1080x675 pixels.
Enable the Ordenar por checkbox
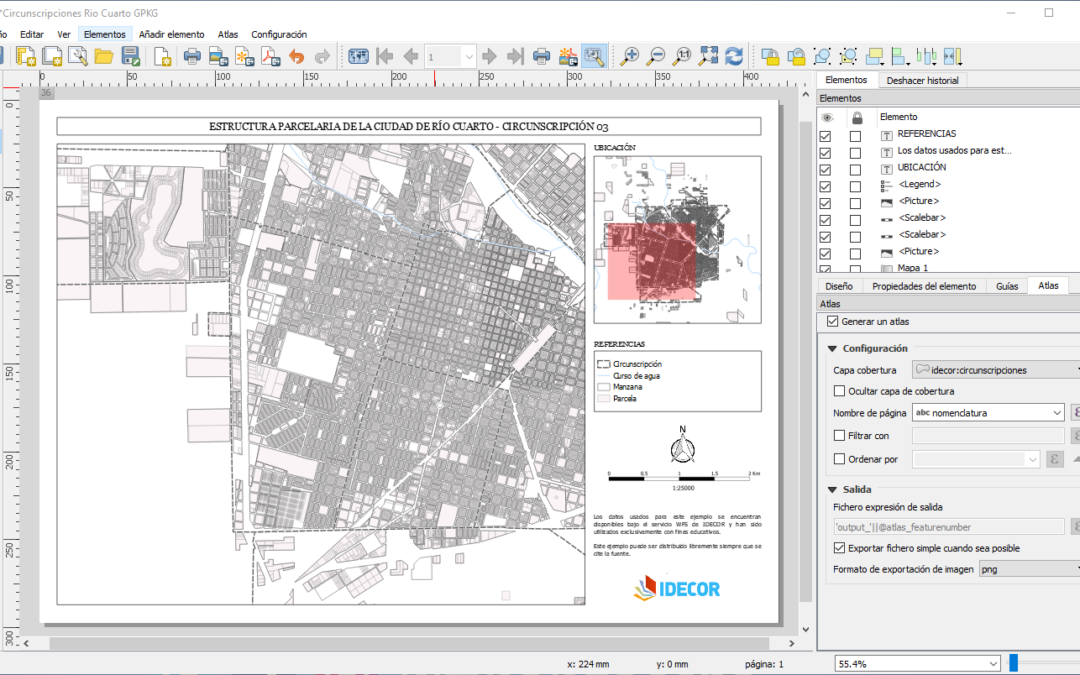tap(839, 459)
